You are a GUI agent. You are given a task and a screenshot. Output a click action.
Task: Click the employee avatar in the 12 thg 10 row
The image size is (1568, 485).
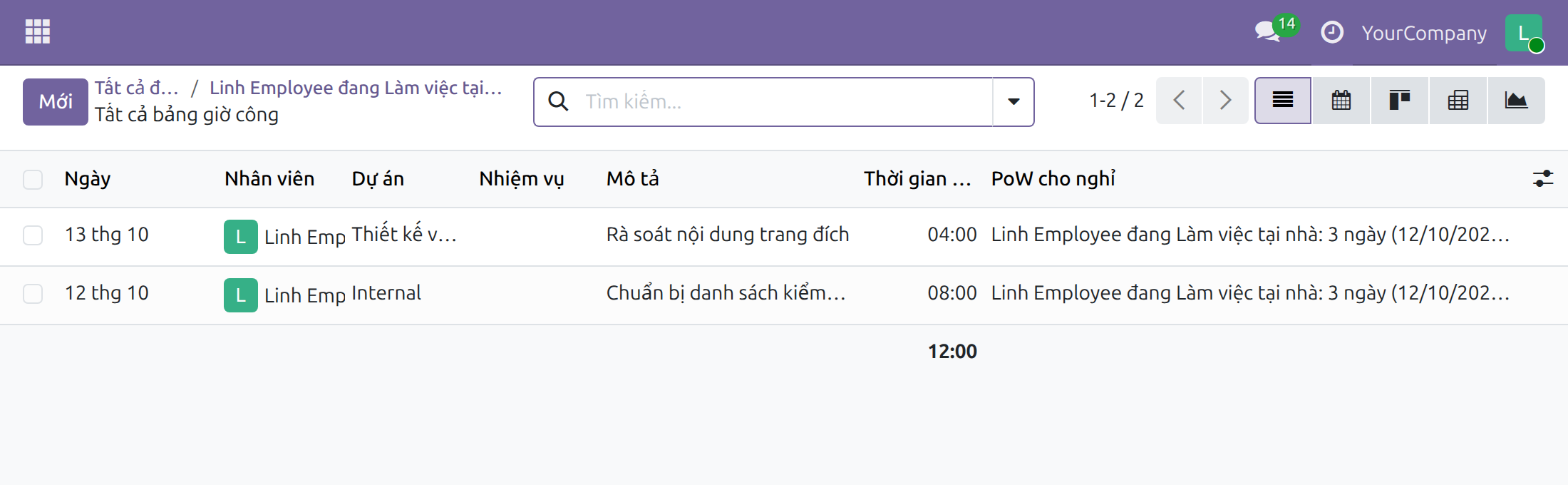(241, 295)
